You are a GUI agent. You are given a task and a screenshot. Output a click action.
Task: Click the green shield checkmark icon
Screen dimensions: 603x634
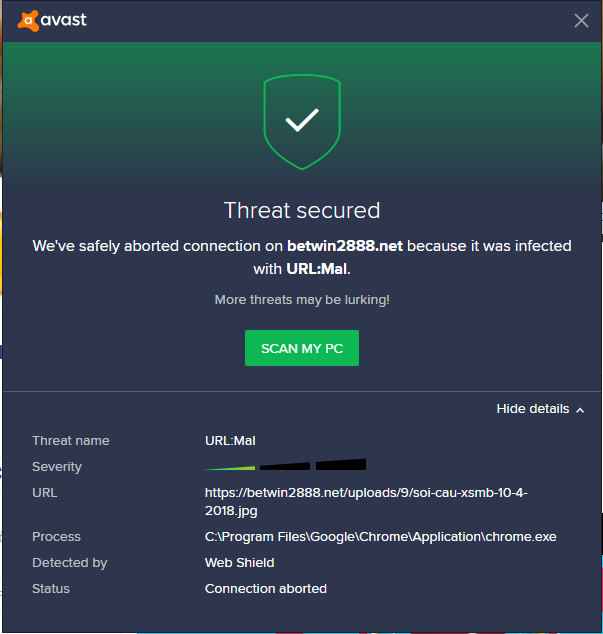click(301, 122)
